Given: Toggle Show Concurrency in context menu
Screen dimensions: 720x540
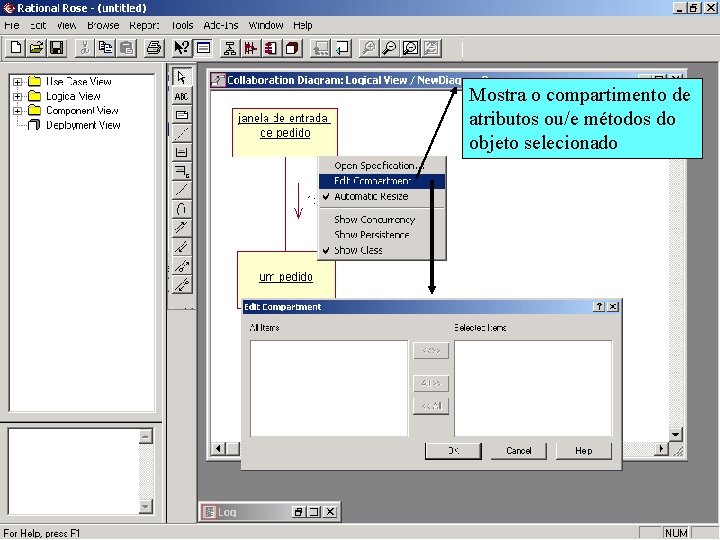Looking at the screenshot, I should coord(382,219).
